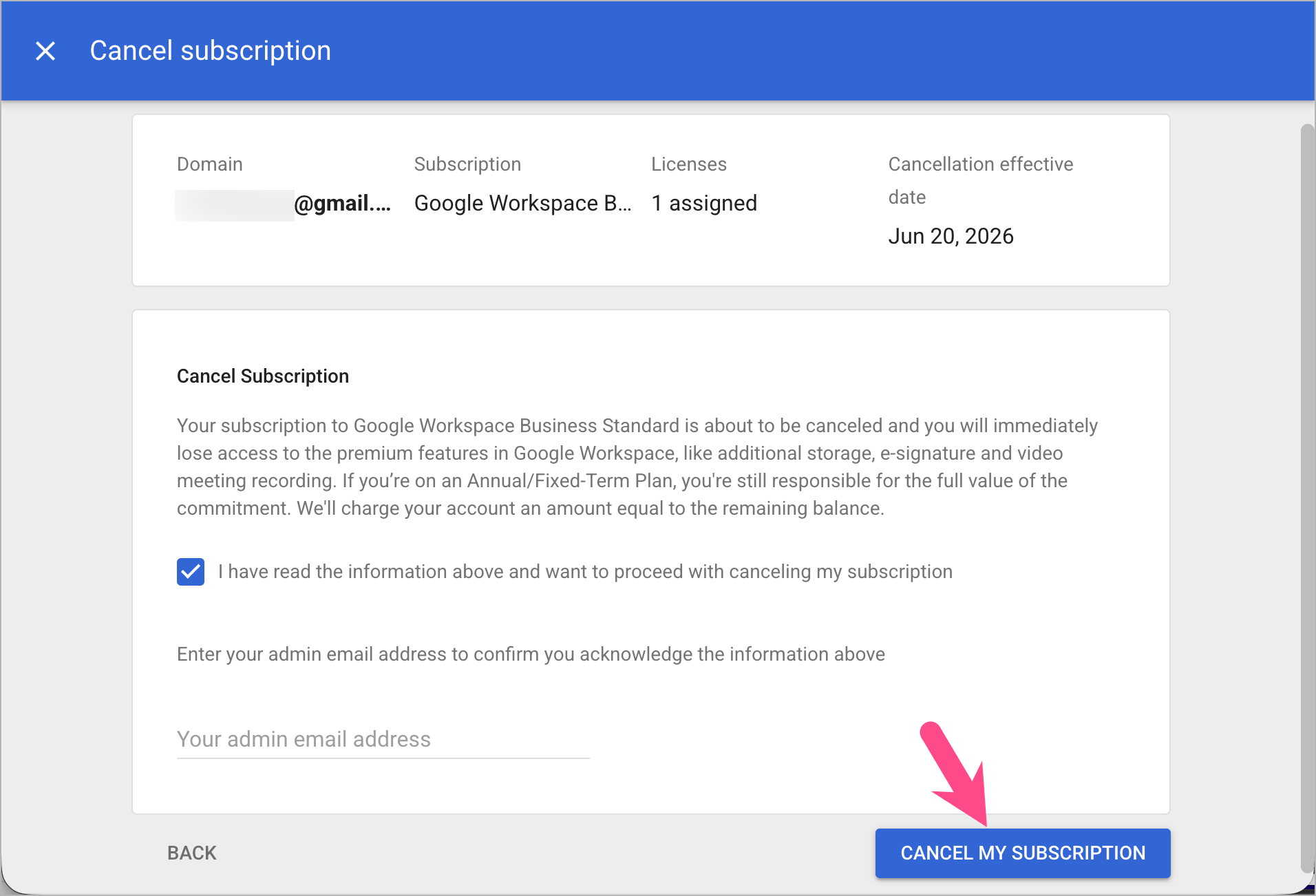Viewport: 1316px width, 896px height.
Task: Click the 'Subscription' column label
Action: click(x=467, y=164)
